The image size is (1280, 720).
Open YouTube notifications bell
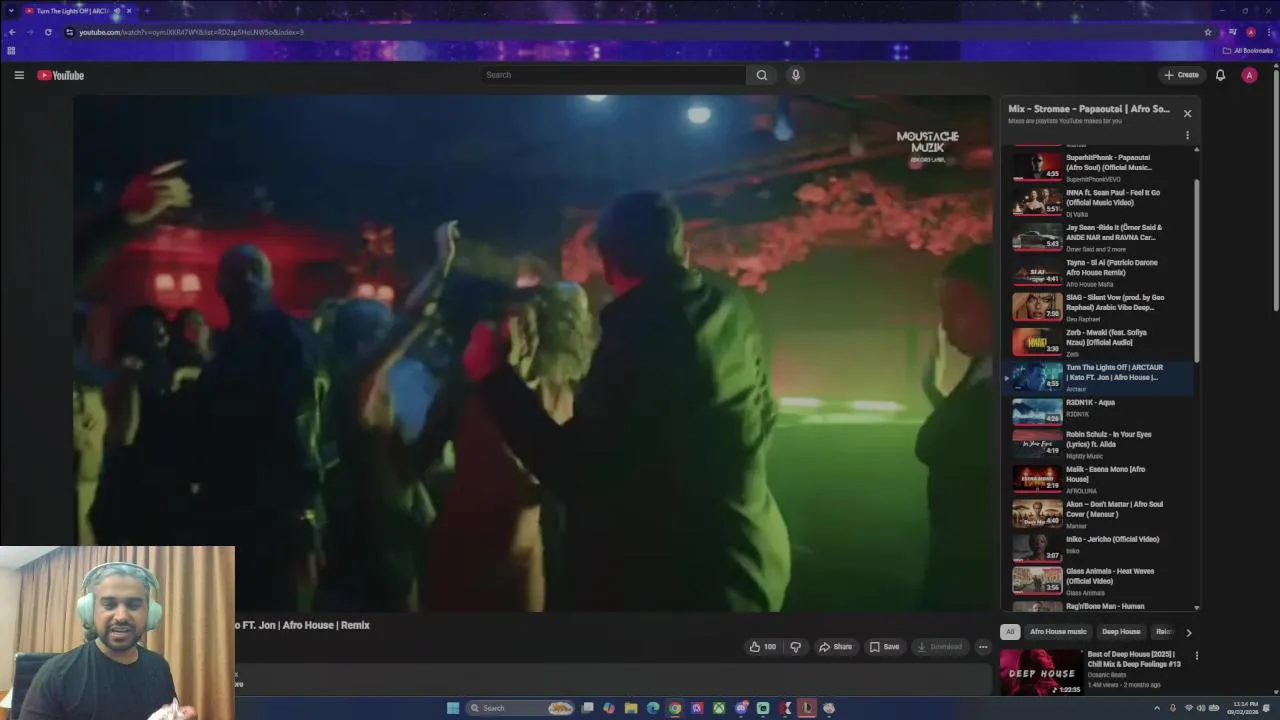(1220, 75)
